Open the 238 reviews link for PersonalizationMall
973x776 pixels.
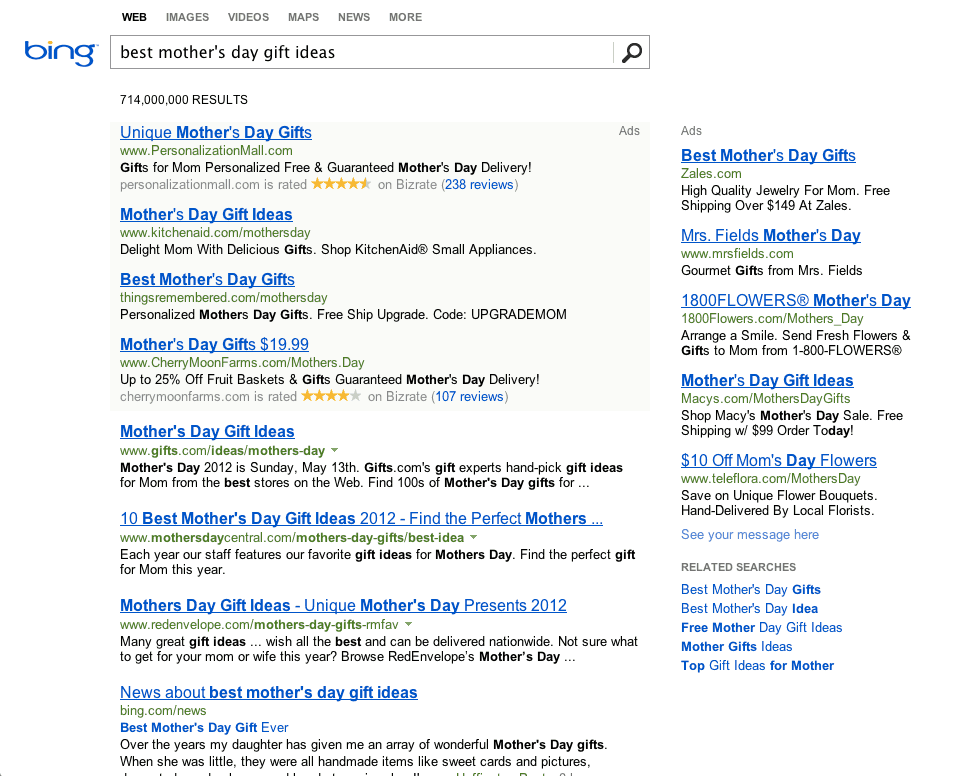click(479, 185)
